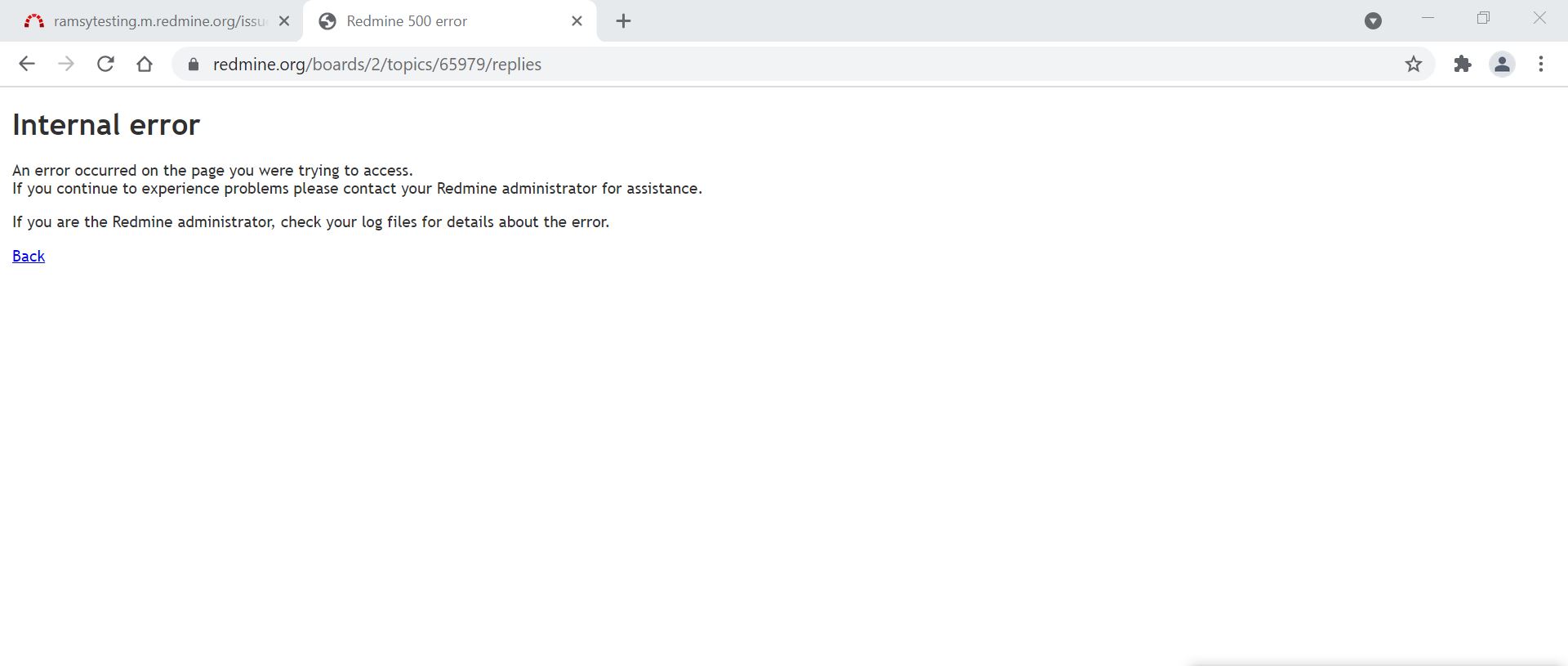The height and width of the screenshot is (666, 1568).
Task: Click the browser back arrow
Action: click(27, 64)
